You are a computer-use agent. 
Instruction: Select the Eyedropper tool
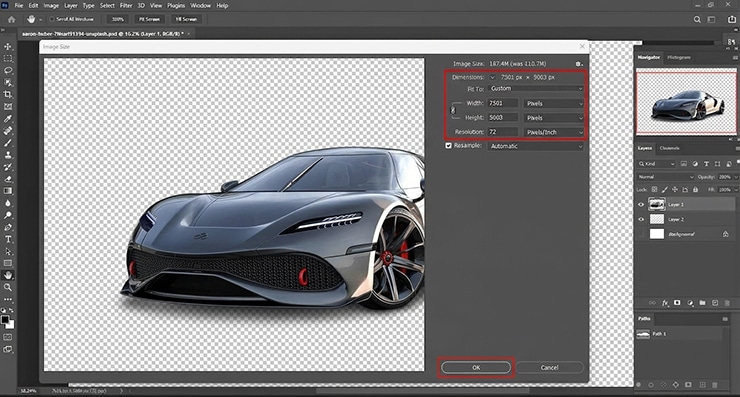(x=8, y=119)
